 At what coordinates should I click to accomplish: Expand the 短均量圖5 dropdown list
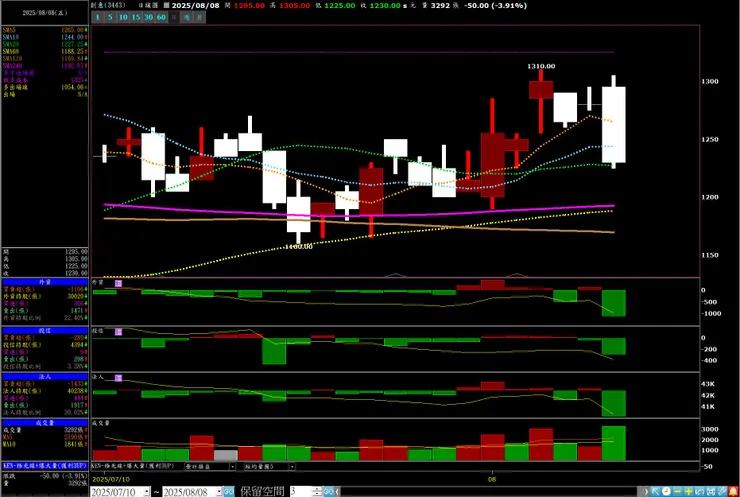coord(292,466)
